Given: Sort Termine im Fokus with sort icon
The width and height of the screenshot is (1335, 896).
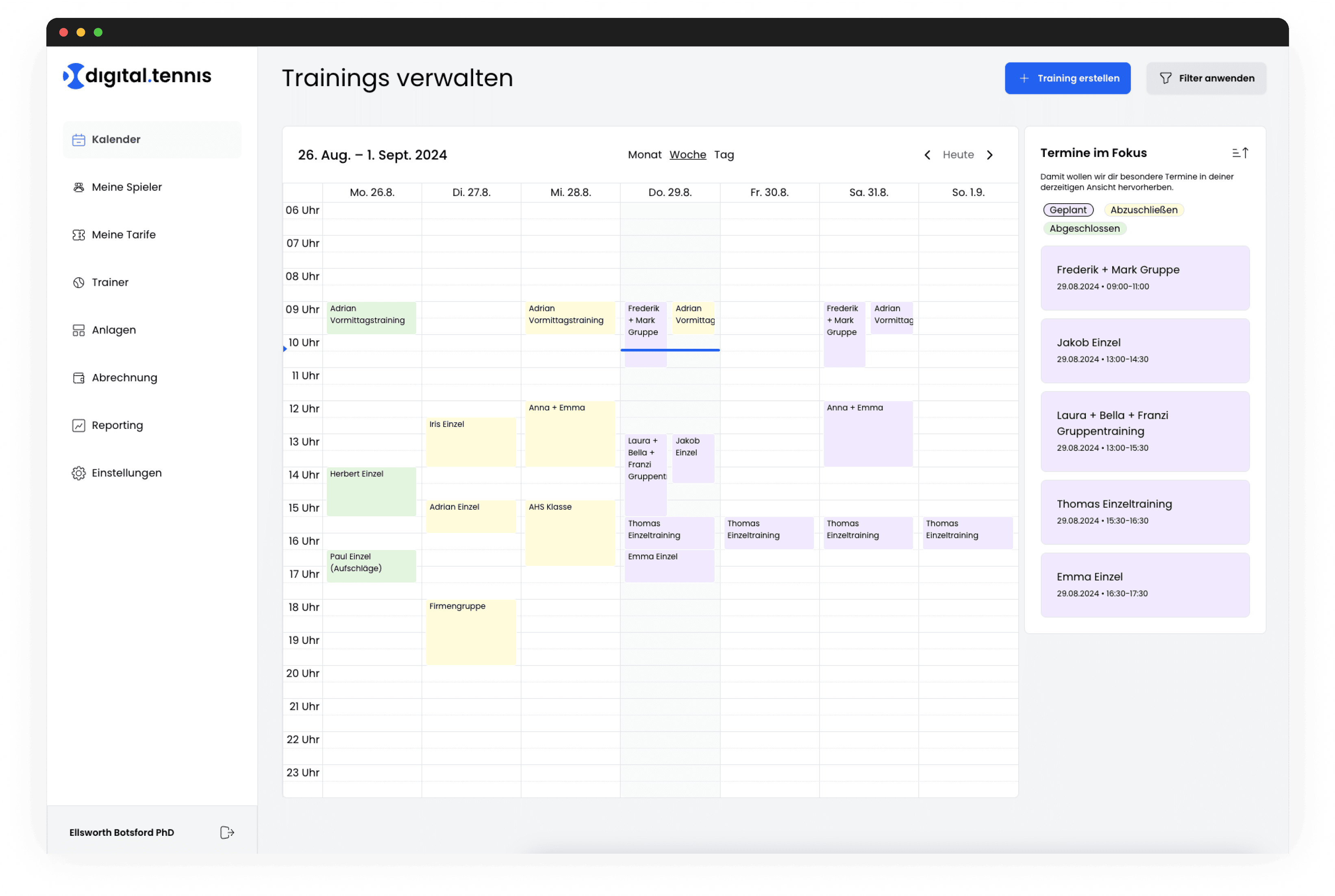Looking at the screenshot, I should pos(1239,152).
